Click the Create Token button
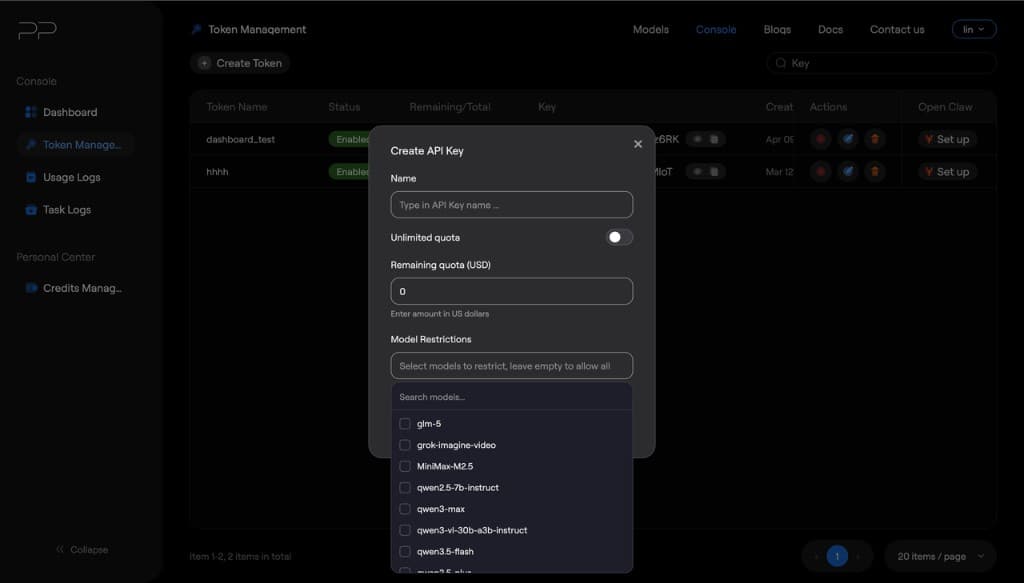The image size is (1024, 583). pyautogui.click(x=240, y=63)
